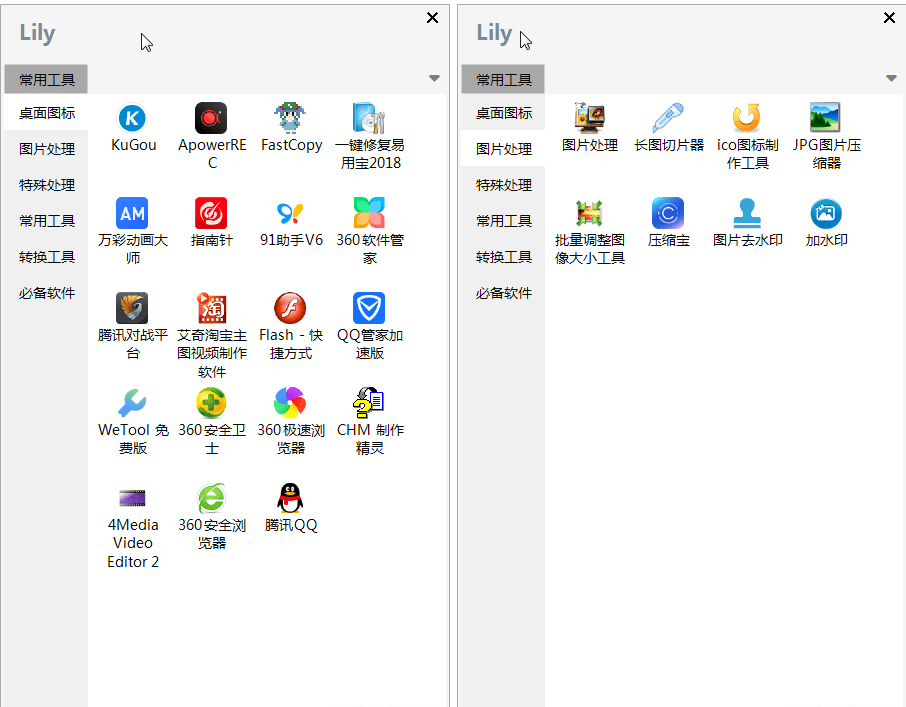Open Flash 快捷方式 icon
The height and width of the screenshot is (707, 906).
coord(290,308)
